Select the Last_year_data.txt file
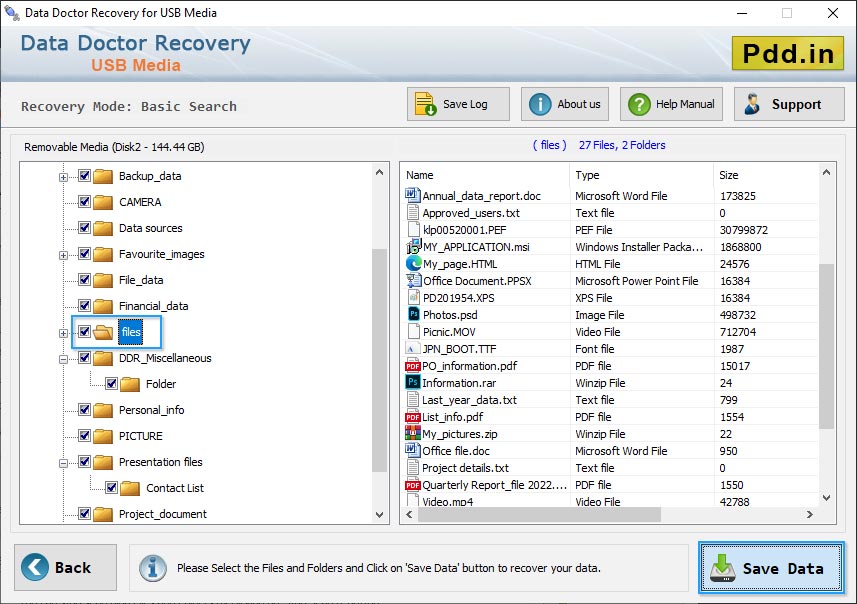 tap(610, 400)
